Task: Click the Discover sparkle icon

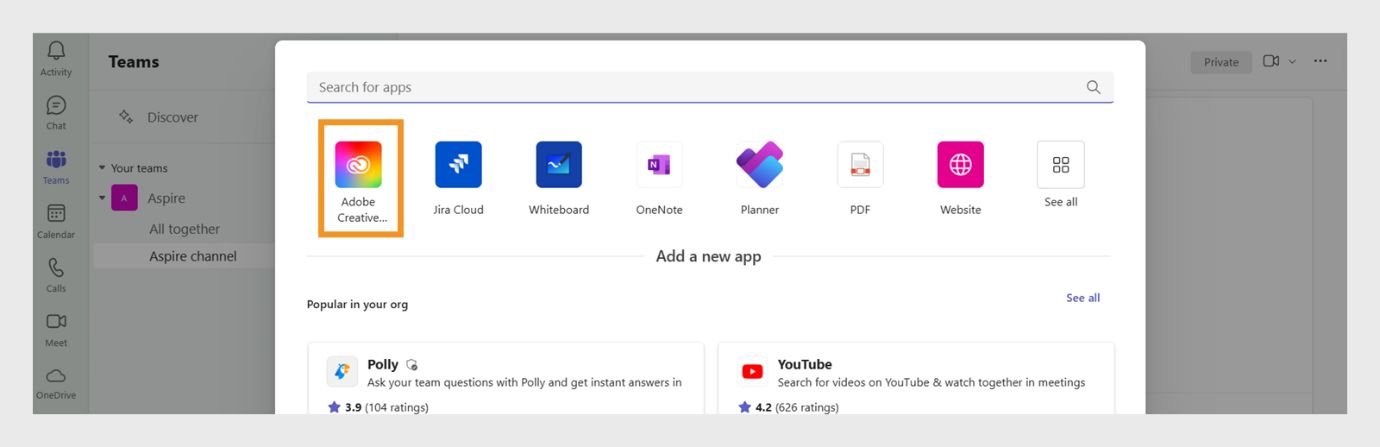Action: point(126,117)
